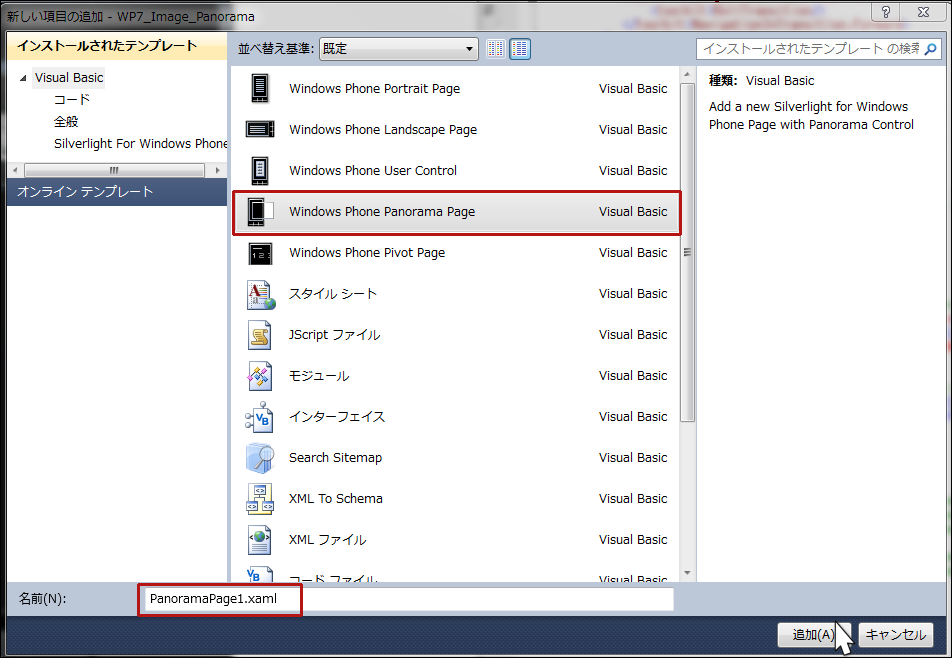Switch to medium icons list view

520,49
